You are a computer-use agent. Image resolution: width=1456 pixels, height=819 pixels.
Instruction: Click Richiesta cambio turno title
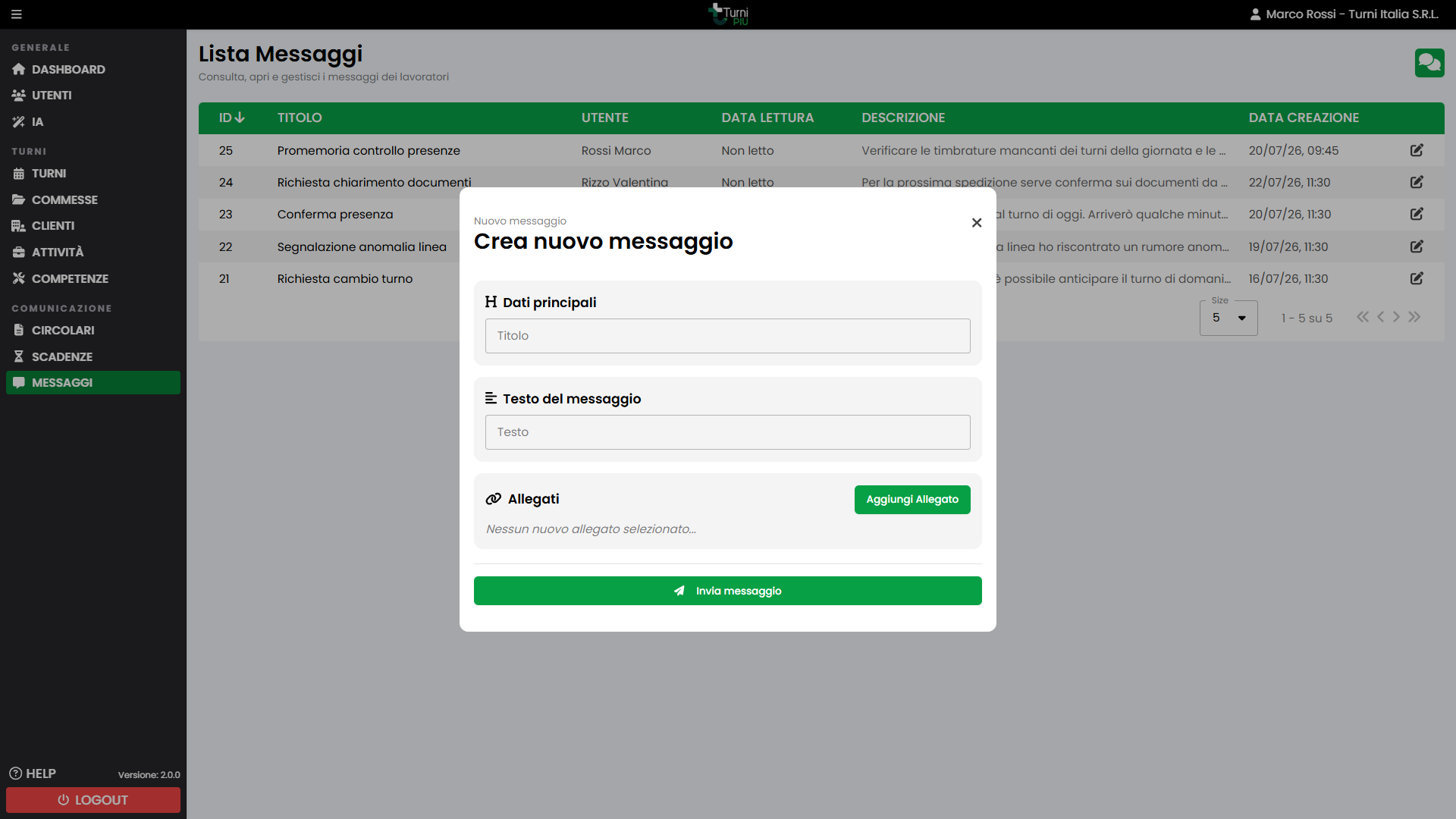[x=345, y=278]
